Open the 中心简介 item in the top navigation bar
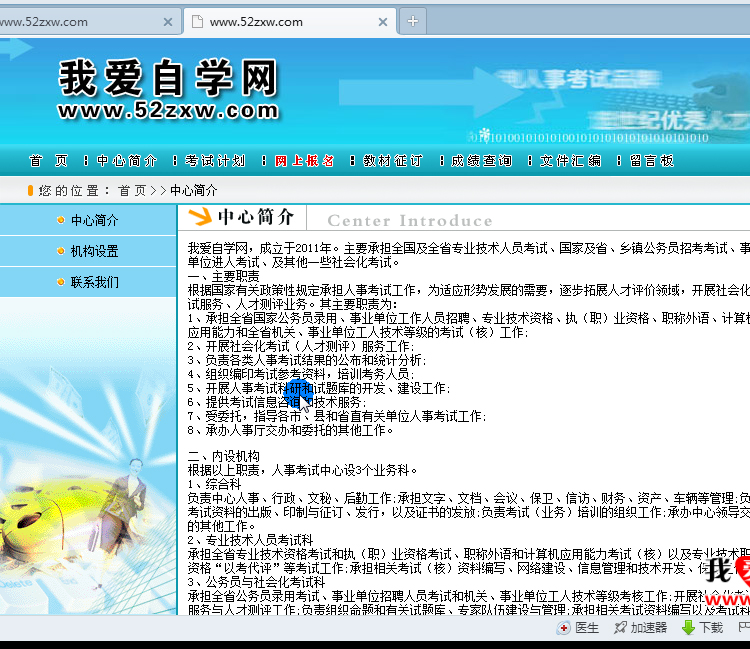The image size is (750, 649). coord(127,161)
